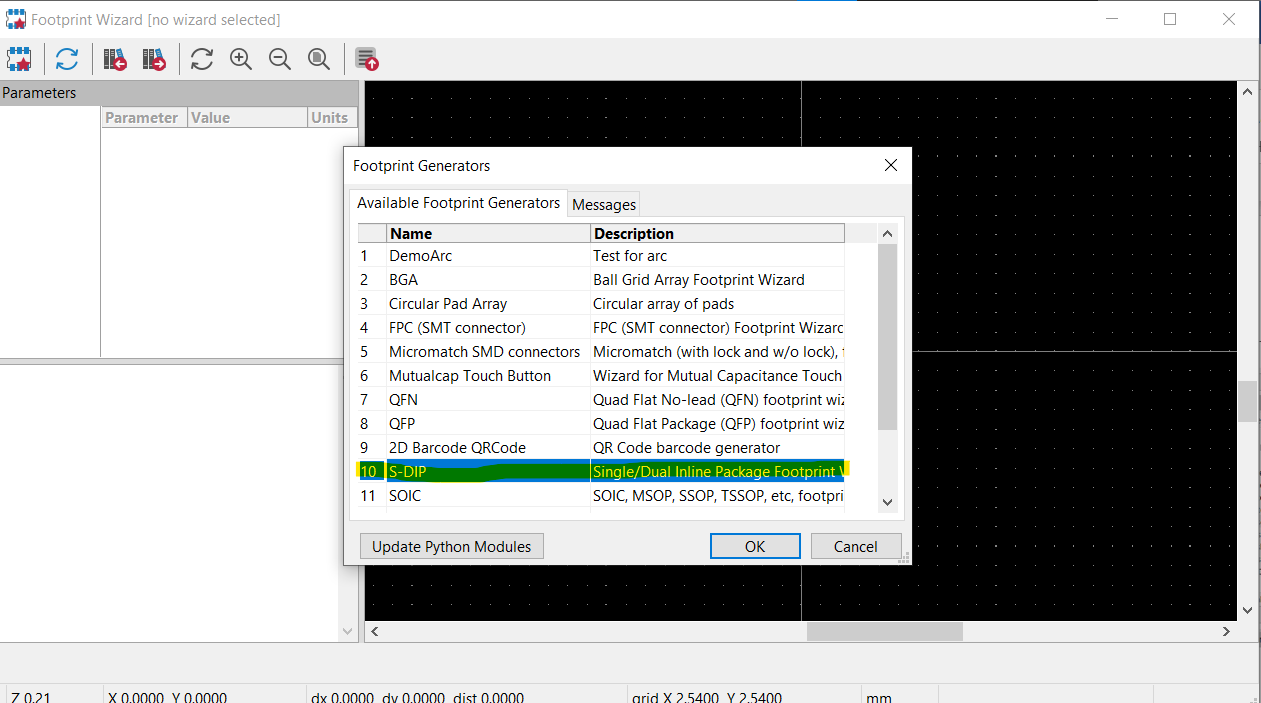Click the grid size status field
The height and width of the screenshot is (703, 1261).
tap(744, 695)
